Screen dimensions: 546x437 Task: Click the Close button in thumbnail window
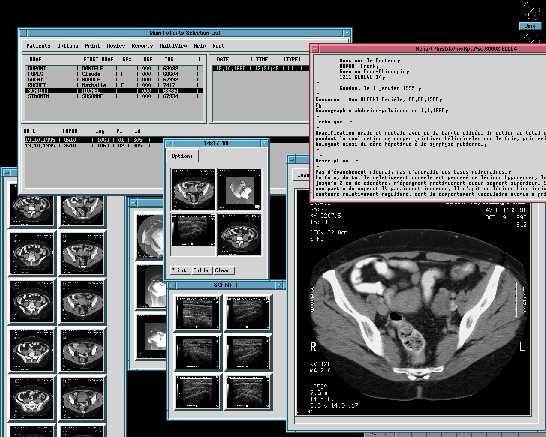(223, 270)
